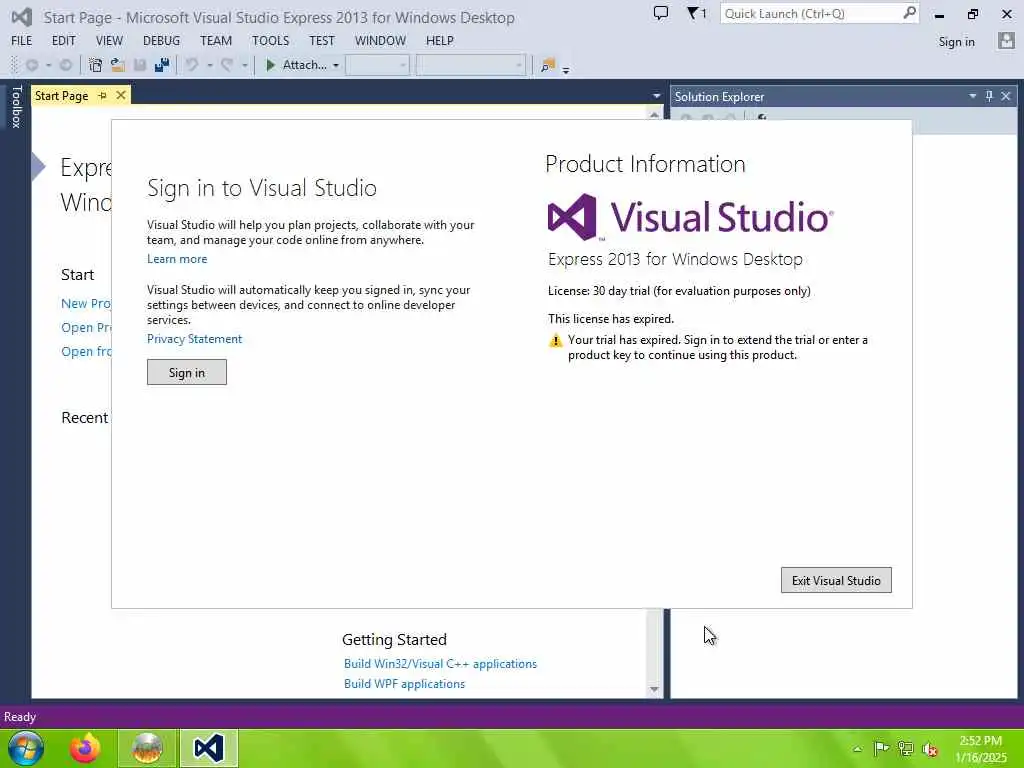Click the Open File toolbar icon
Viewport: 1024px width, 768px height.
tap(118, 65)
